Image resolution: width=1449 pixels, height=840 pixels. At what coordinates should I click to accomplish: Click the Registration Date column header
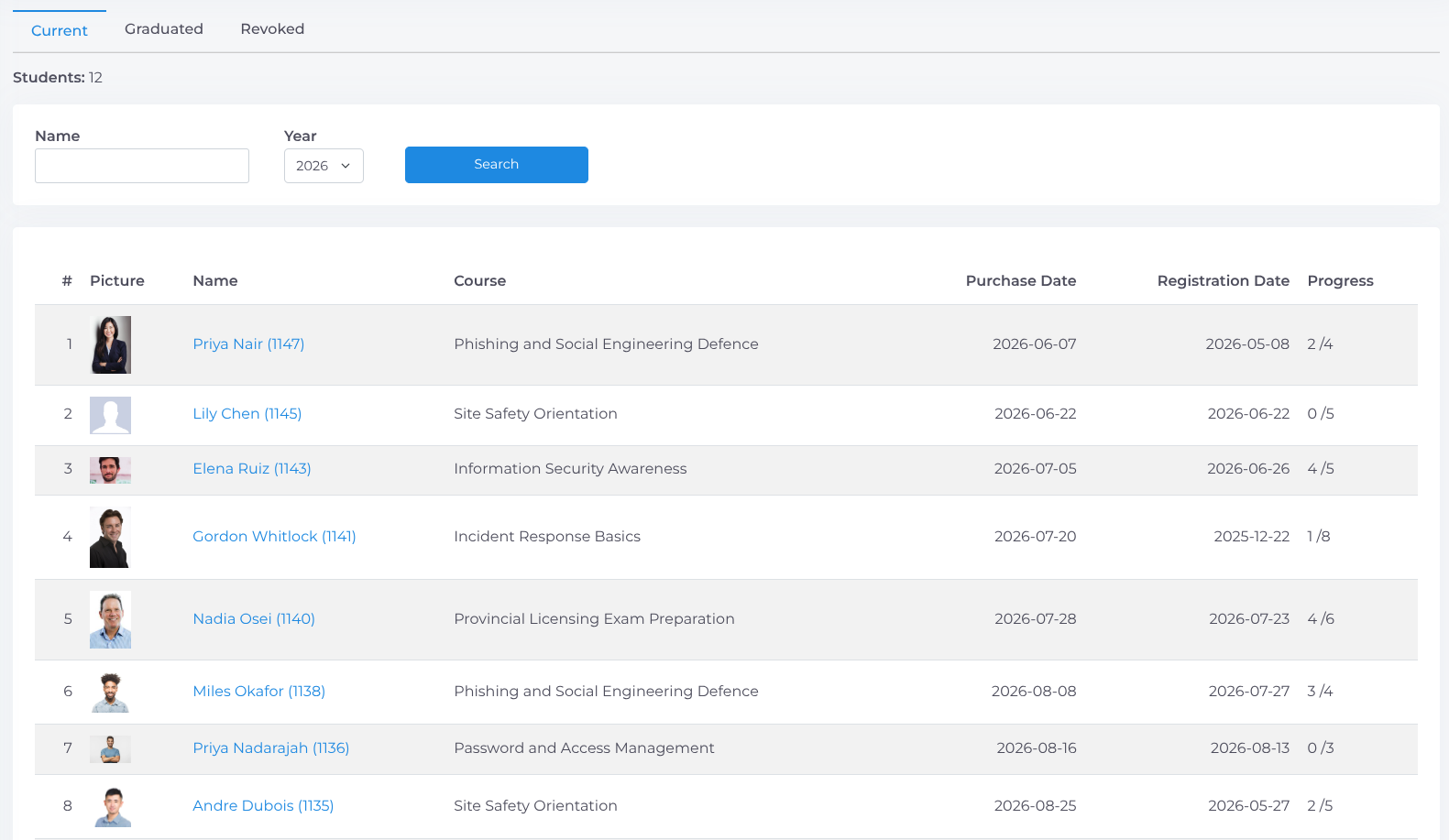pos(1224,281)
